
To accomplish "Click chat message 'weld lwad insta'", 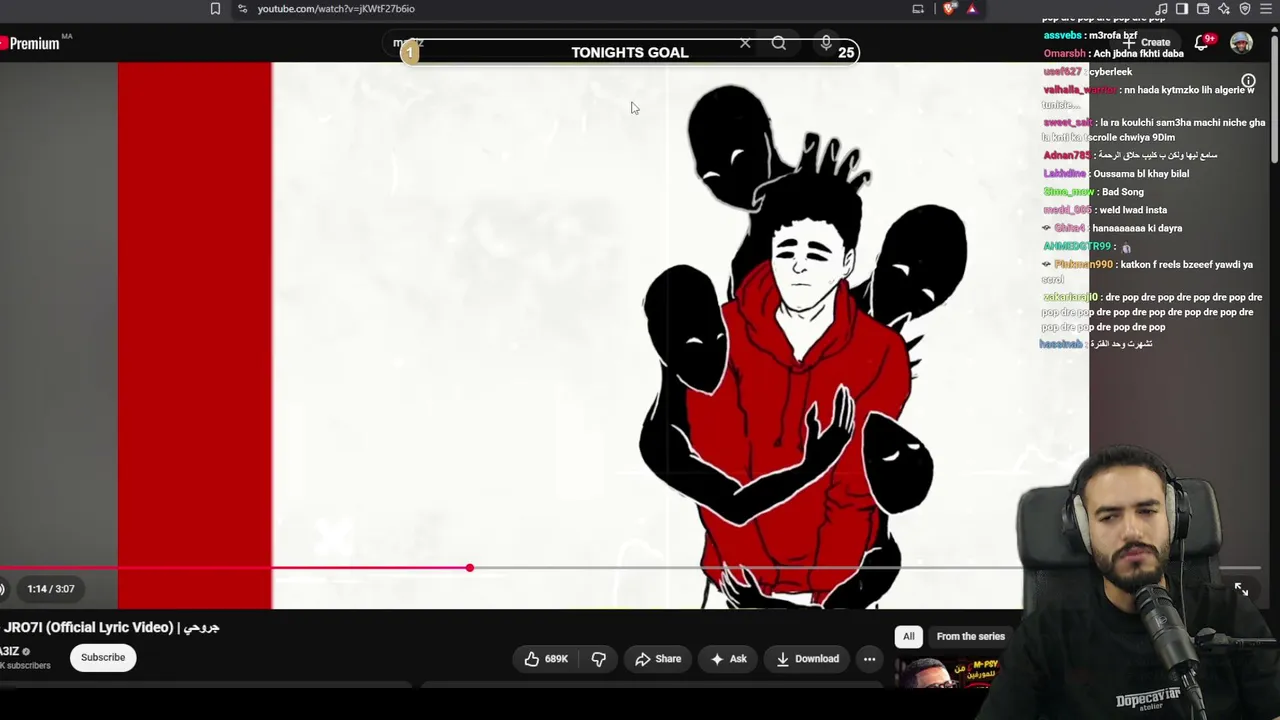I will pyautogui.click(x=1133, y=210).
